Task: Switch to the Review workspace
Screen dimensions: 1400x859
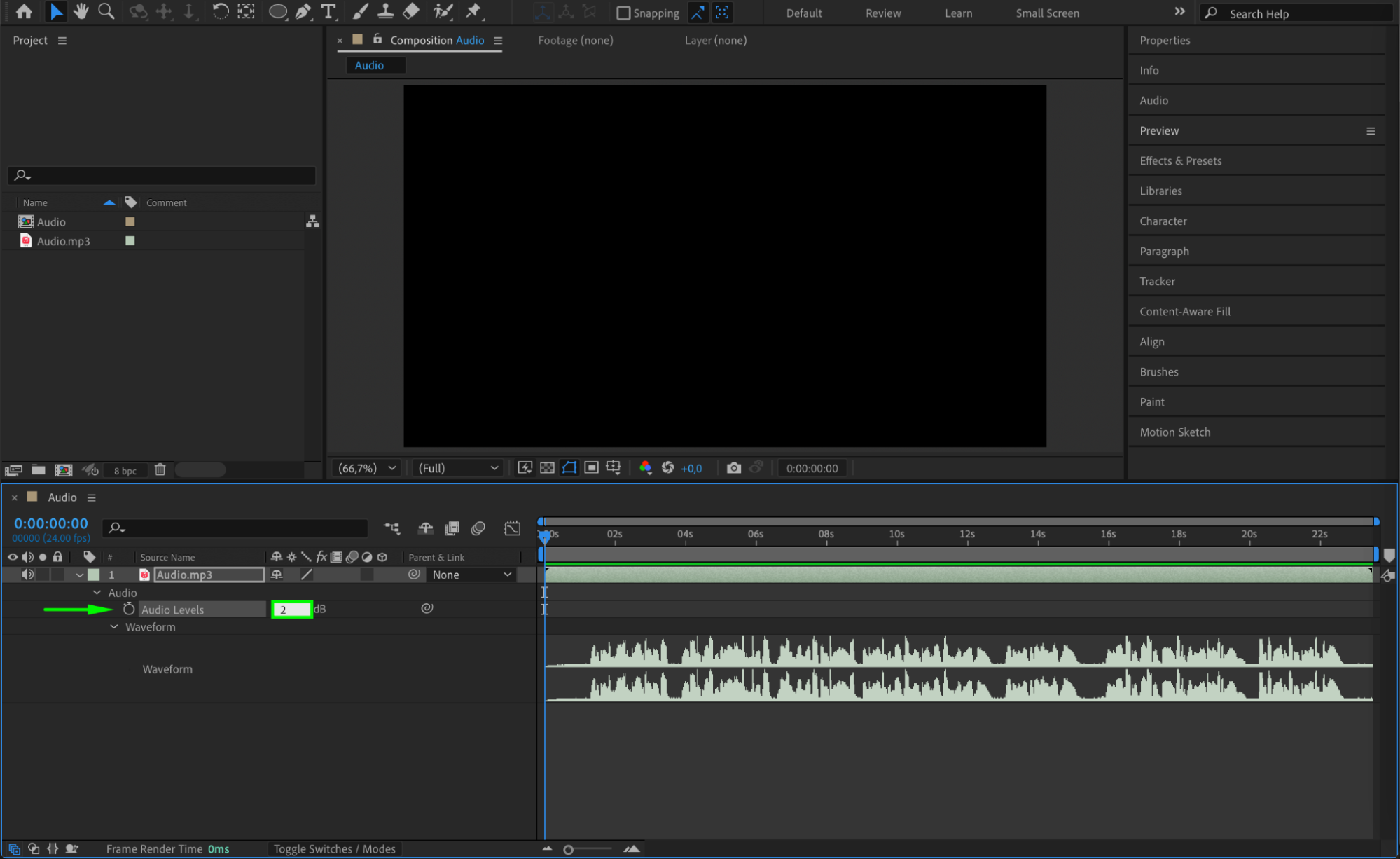Action: 882,13
